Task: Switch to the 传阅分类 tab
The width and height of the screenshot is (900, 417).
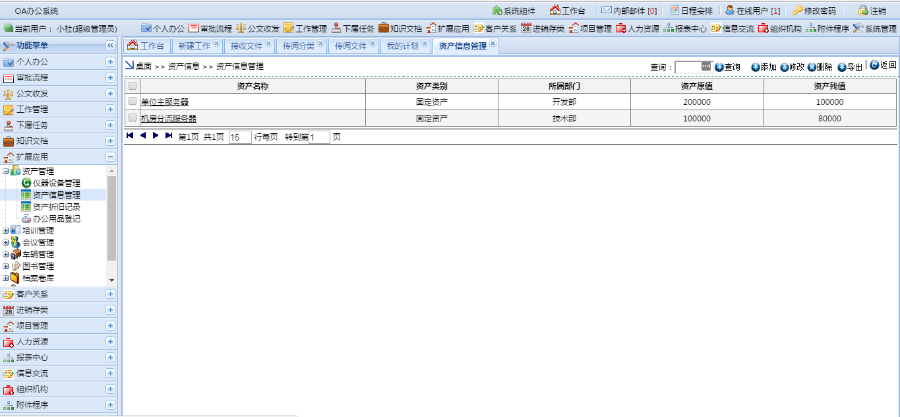Action: [x=301, y=46]
